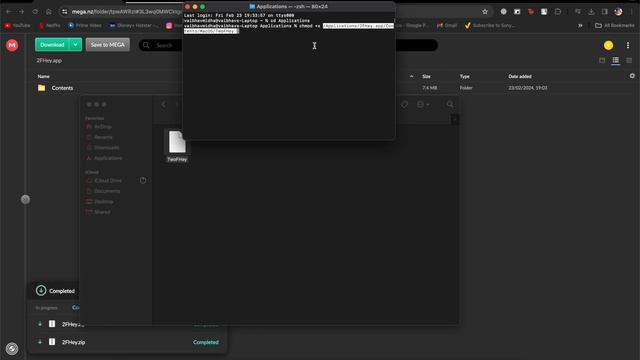Open the Chrome three-dot menu
The height and width of the screenshot is (360, 640).
(632, 12)
